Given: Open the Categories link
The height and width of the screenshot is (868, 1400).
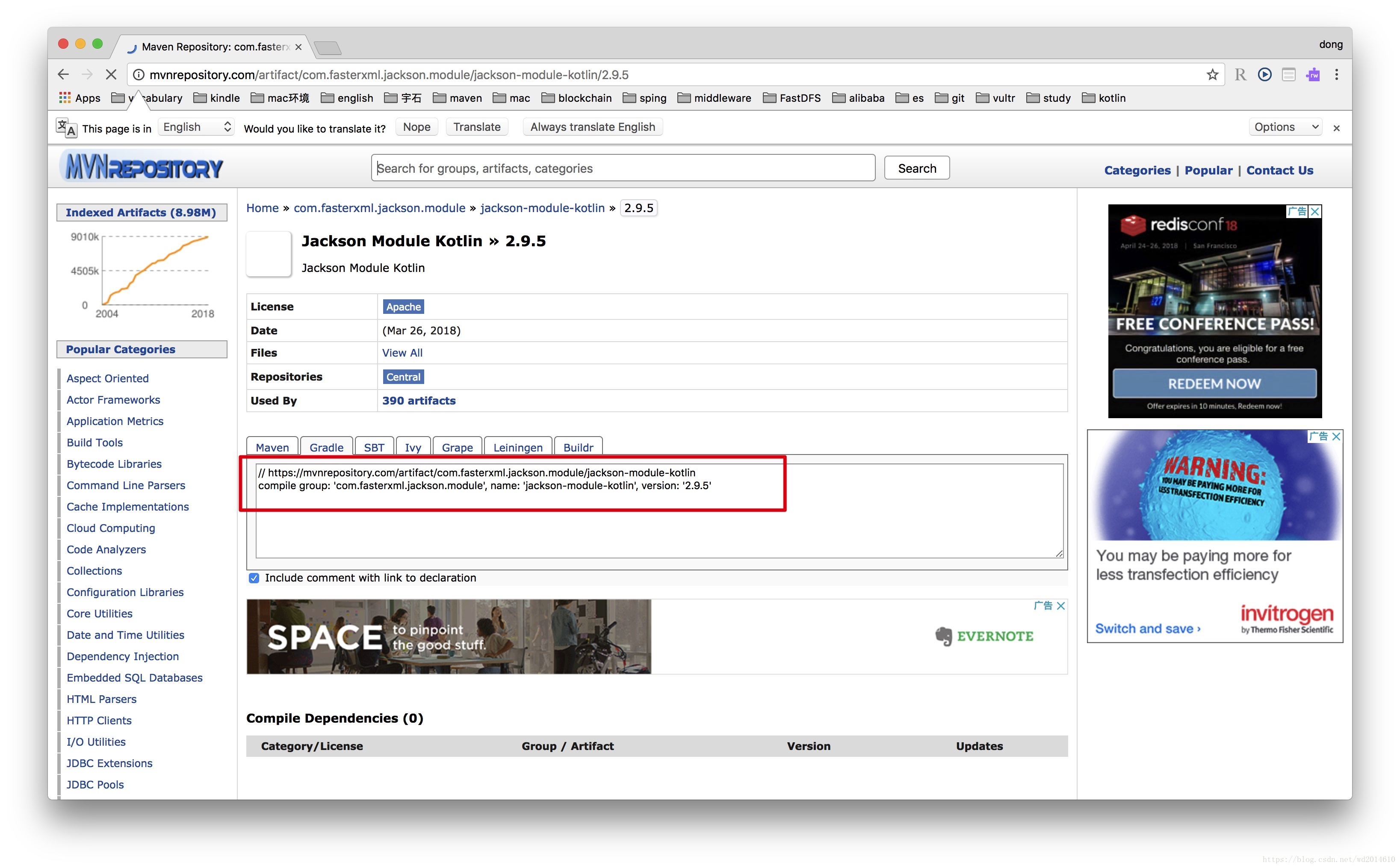Looking at the screenshot, I should coord(1137,171).
